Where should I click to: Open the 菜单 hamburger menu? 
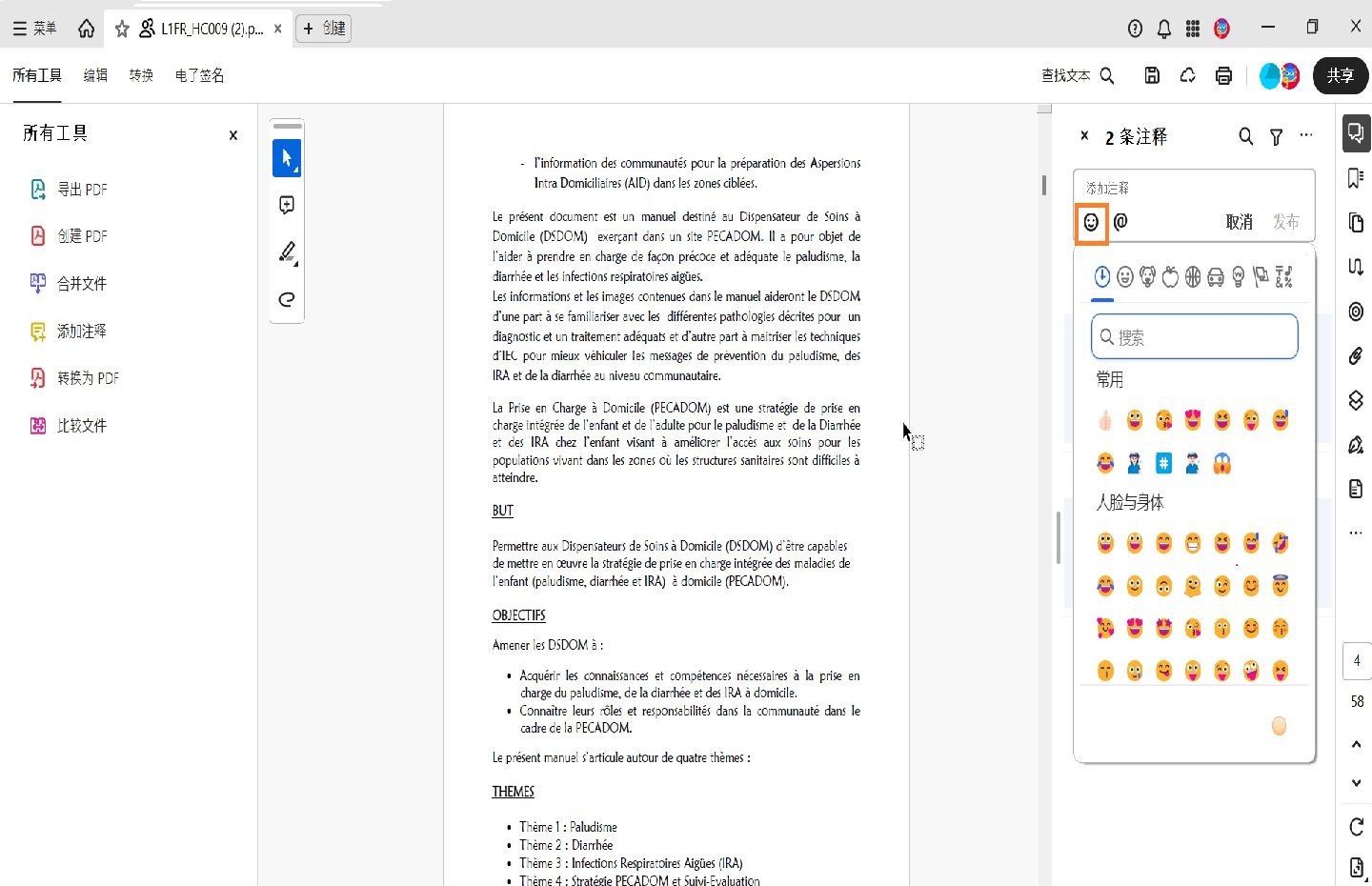pyautogui.click(x=34, y=29)
